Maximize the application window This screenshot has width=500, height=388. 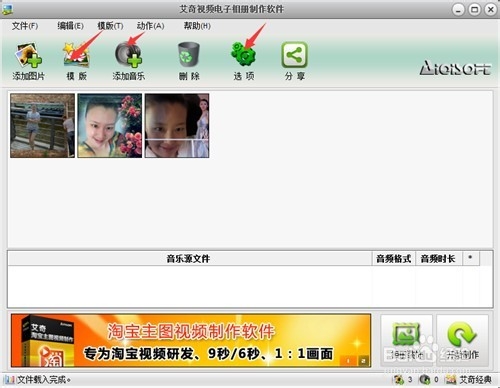pyautogui.click(x=475, y=10)
